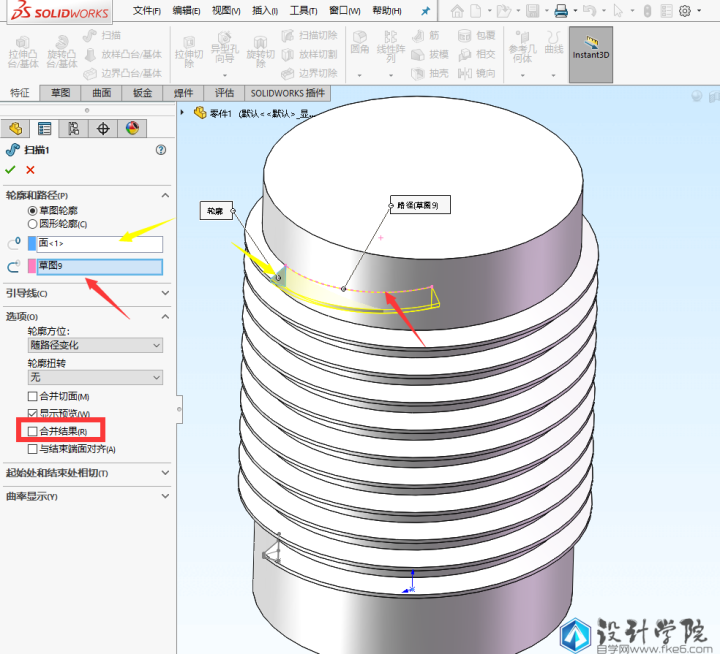The image size is (720, 654).
Task: Click the Instant3D toolbar button
Action: click(589, 47)
